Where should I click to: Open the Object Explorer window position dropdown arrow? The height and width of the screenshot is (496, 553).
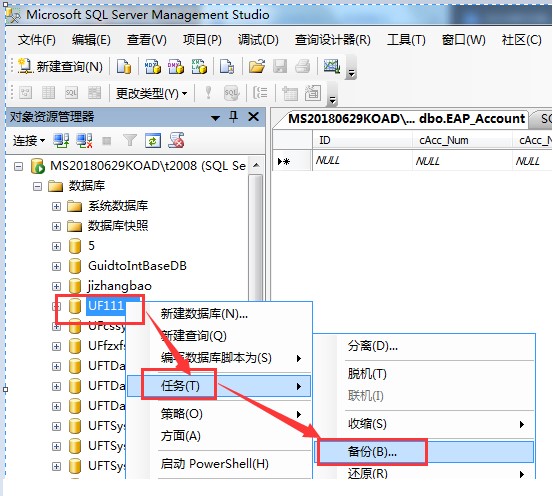pyautogui.click(x=215, y=118)
